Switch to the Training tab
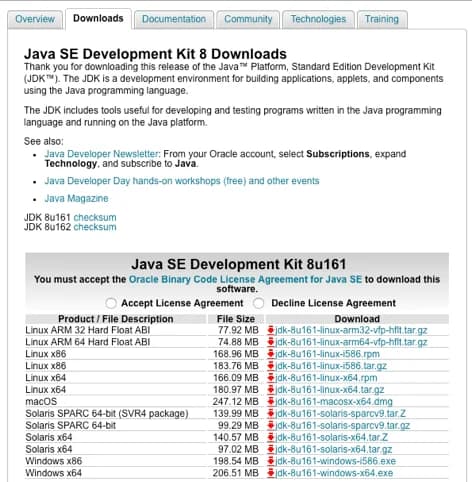This screenshot has height=482, width=472. click(x=382, y=19)
